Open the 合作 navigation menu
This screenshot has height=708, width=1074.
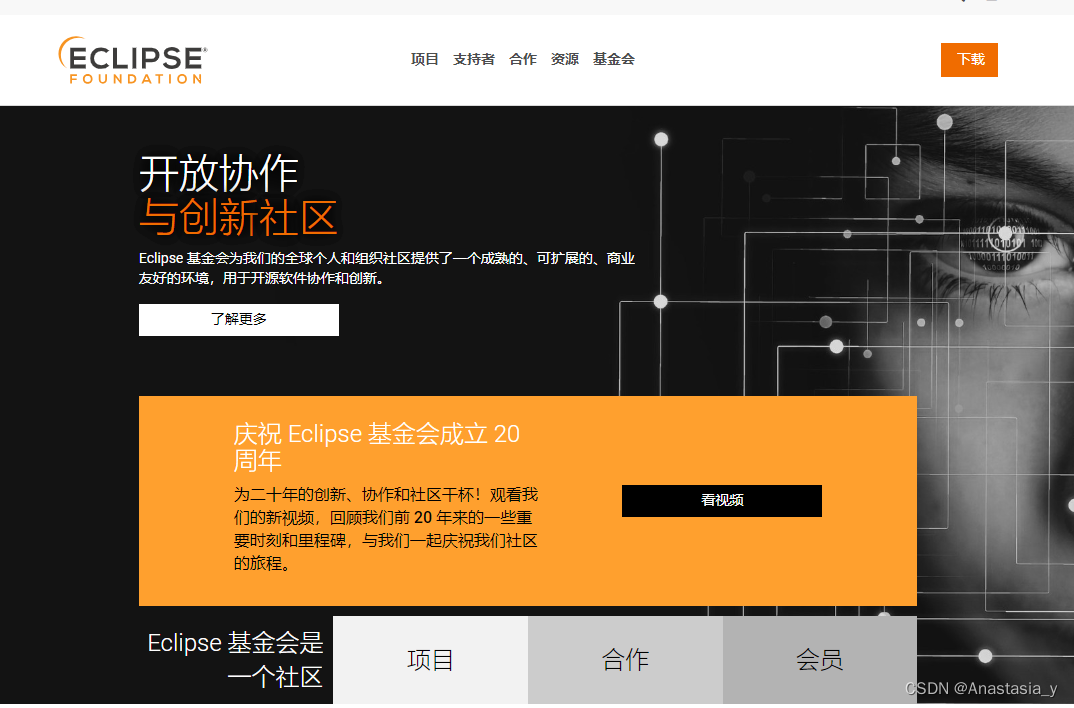pyautogui.click(x=523, y=60)
